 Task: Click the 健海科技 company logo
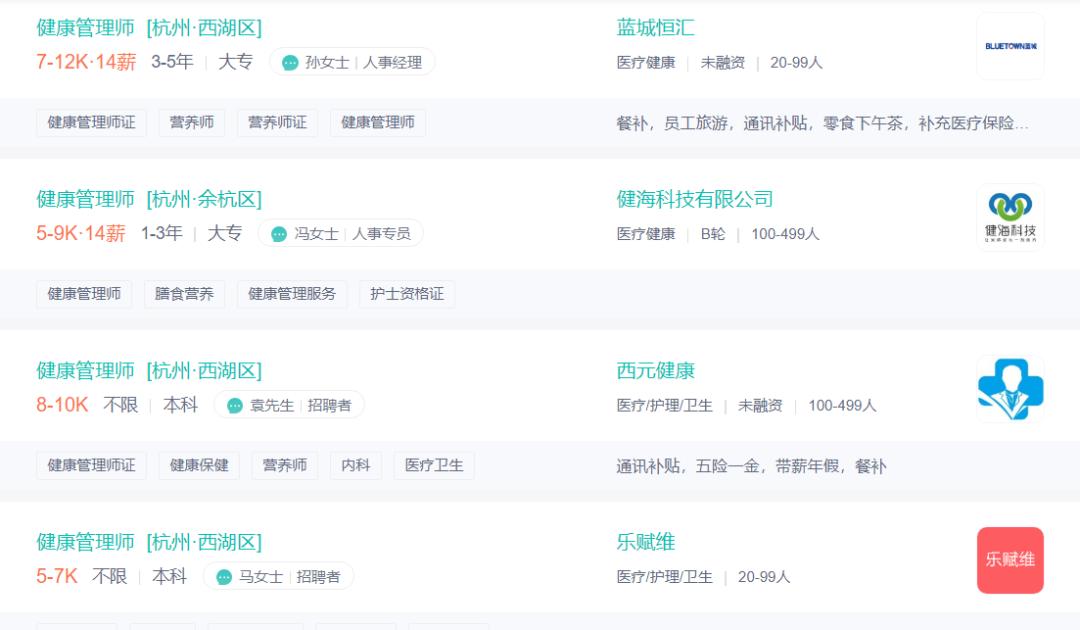click(x=1010, y=216)
